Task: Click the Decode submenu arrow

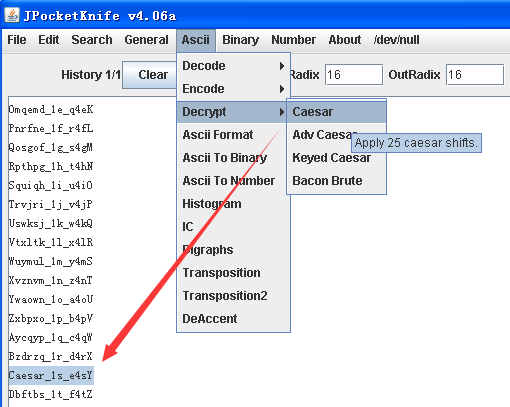Action: [282, 66]
